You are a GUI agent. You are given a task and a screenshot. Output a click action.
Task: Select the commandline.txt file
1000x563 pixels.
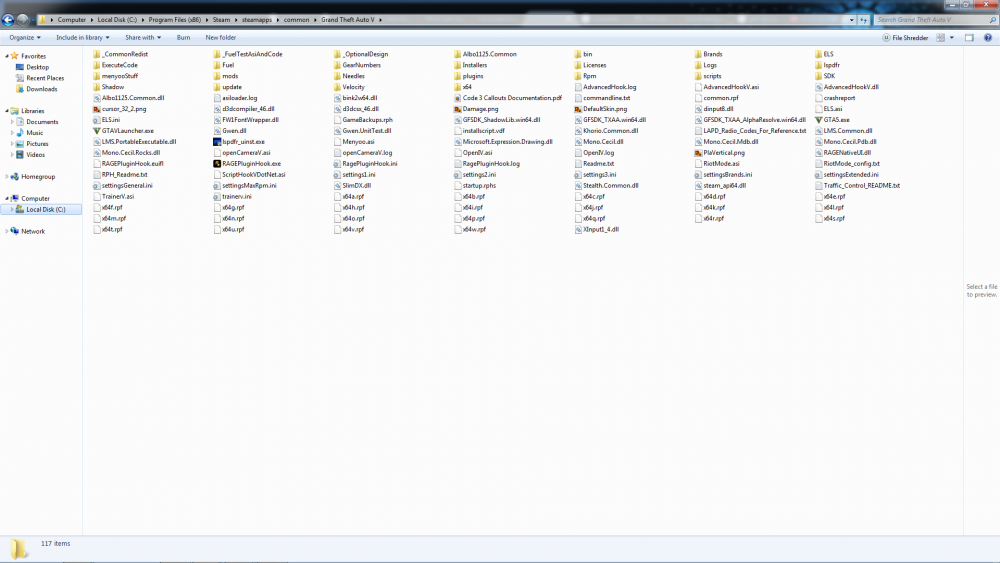click(x=602, y=98)
